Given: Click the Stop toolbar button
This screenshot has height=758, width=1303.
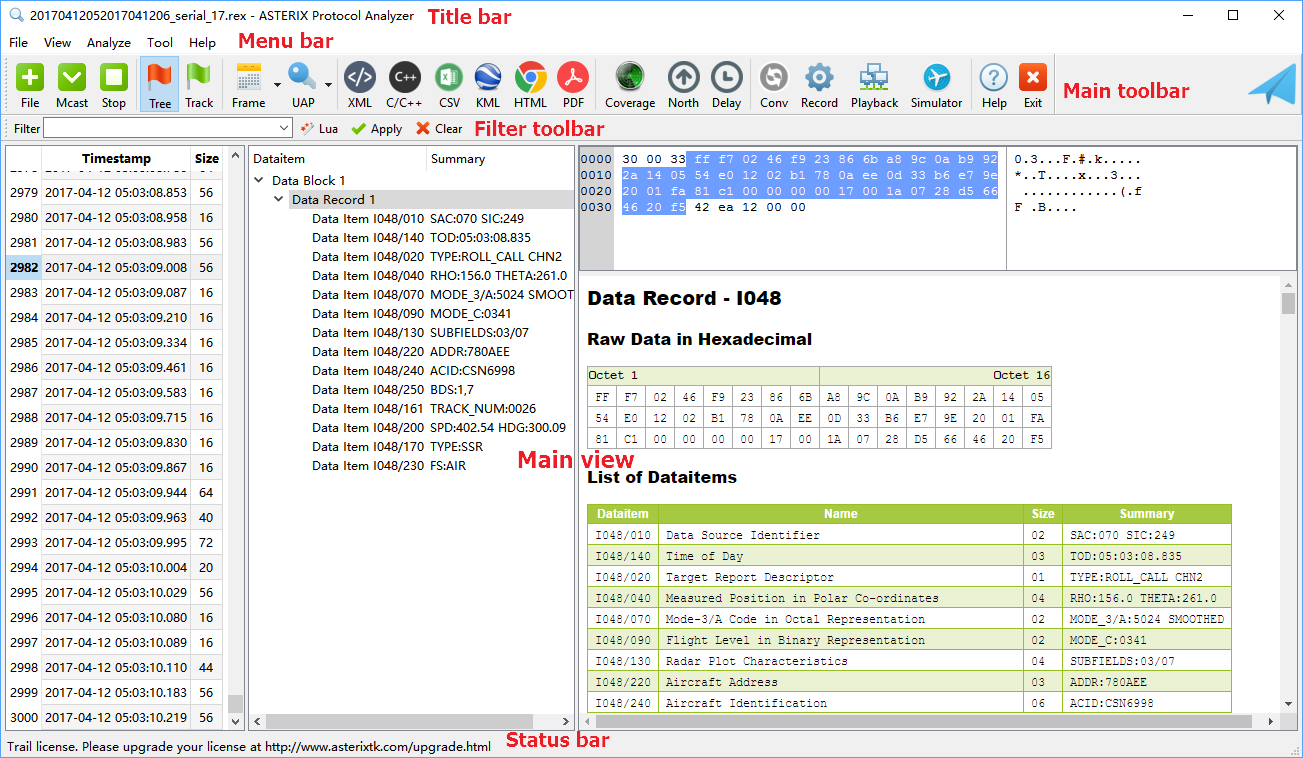Looking at the screenshot, I should tap(114, 85).
